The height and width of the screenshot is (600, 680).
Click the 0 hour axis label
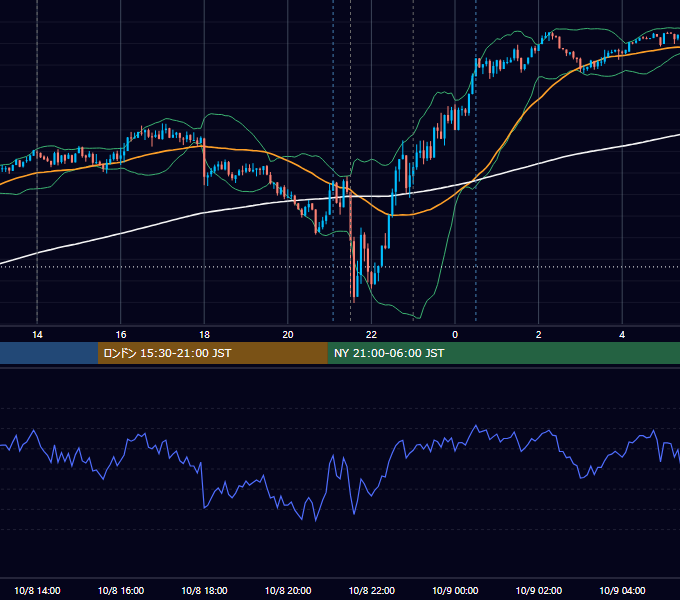[455, 335]
